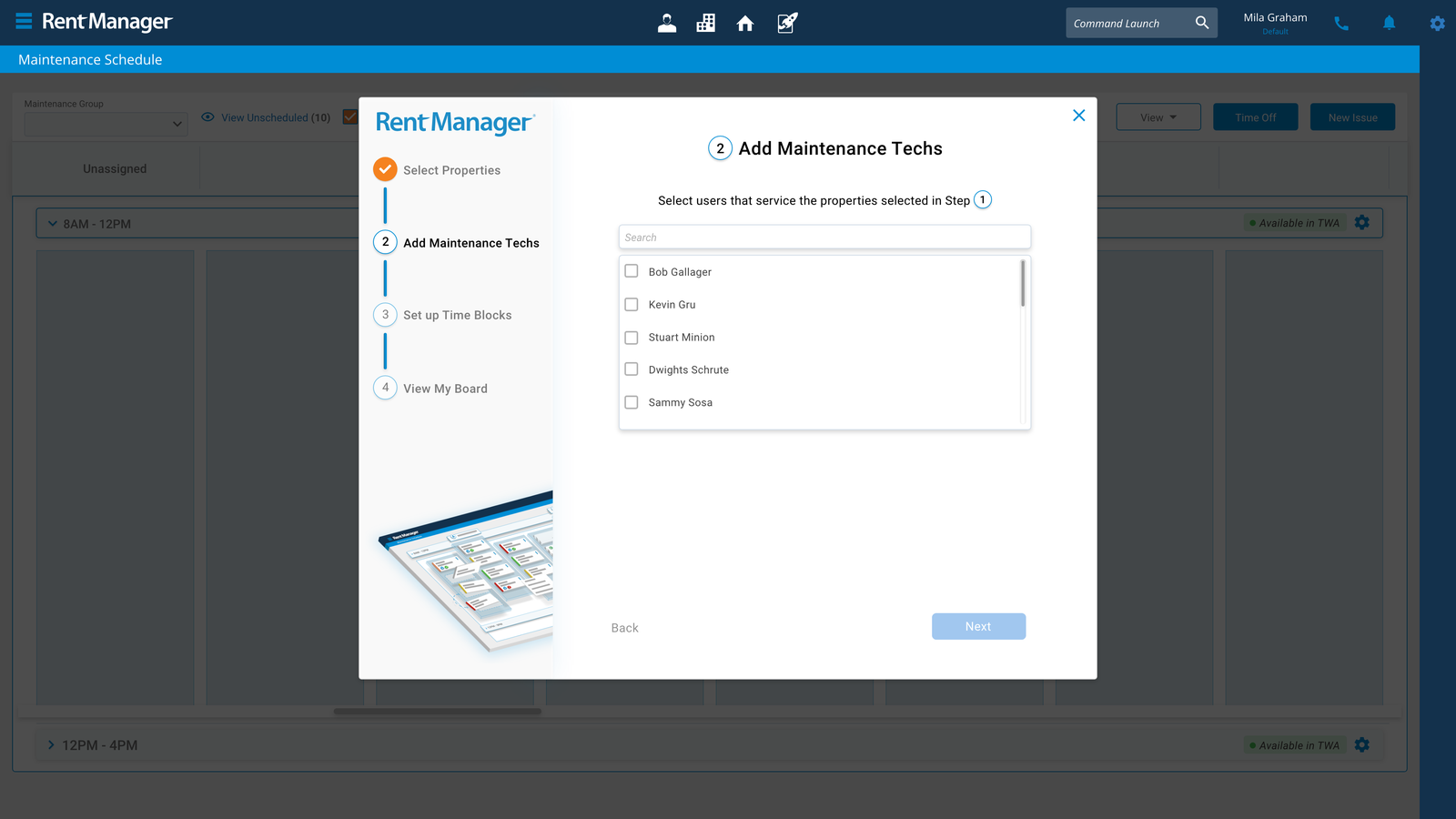Toggle the View Unscheduled eye icon
The image size is (1456, 819).
[207, 117]
